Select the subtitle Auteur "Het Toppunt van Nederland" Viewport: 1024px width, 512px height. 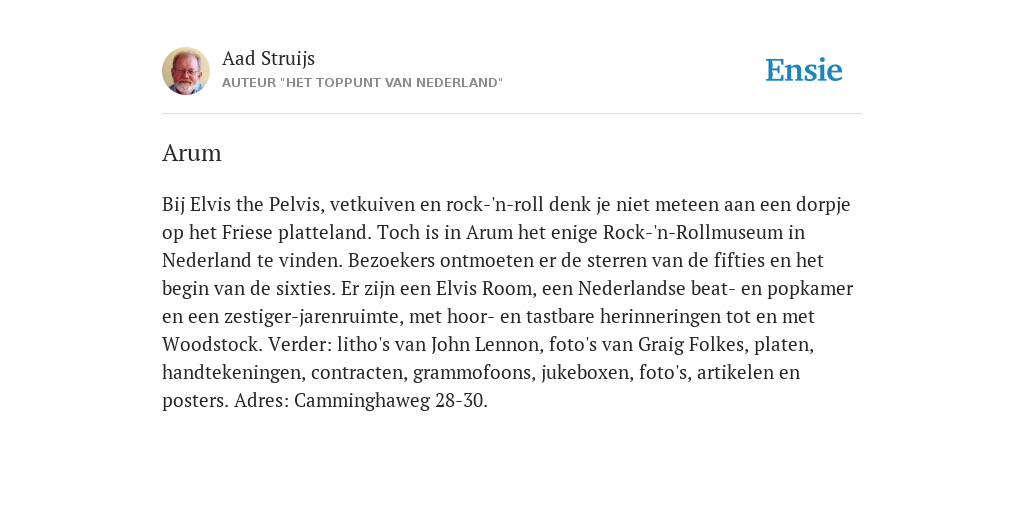(362, 83)
